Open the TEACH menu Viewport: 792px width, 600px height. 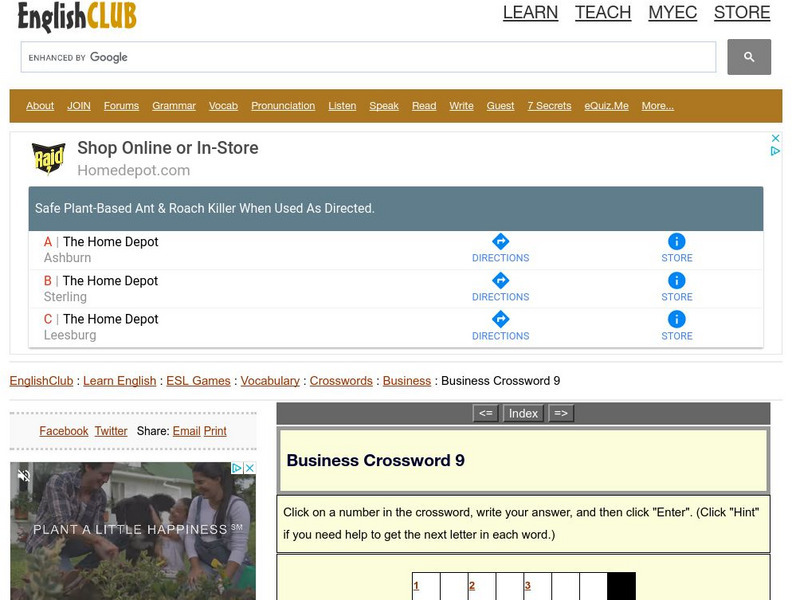point(603,12)
